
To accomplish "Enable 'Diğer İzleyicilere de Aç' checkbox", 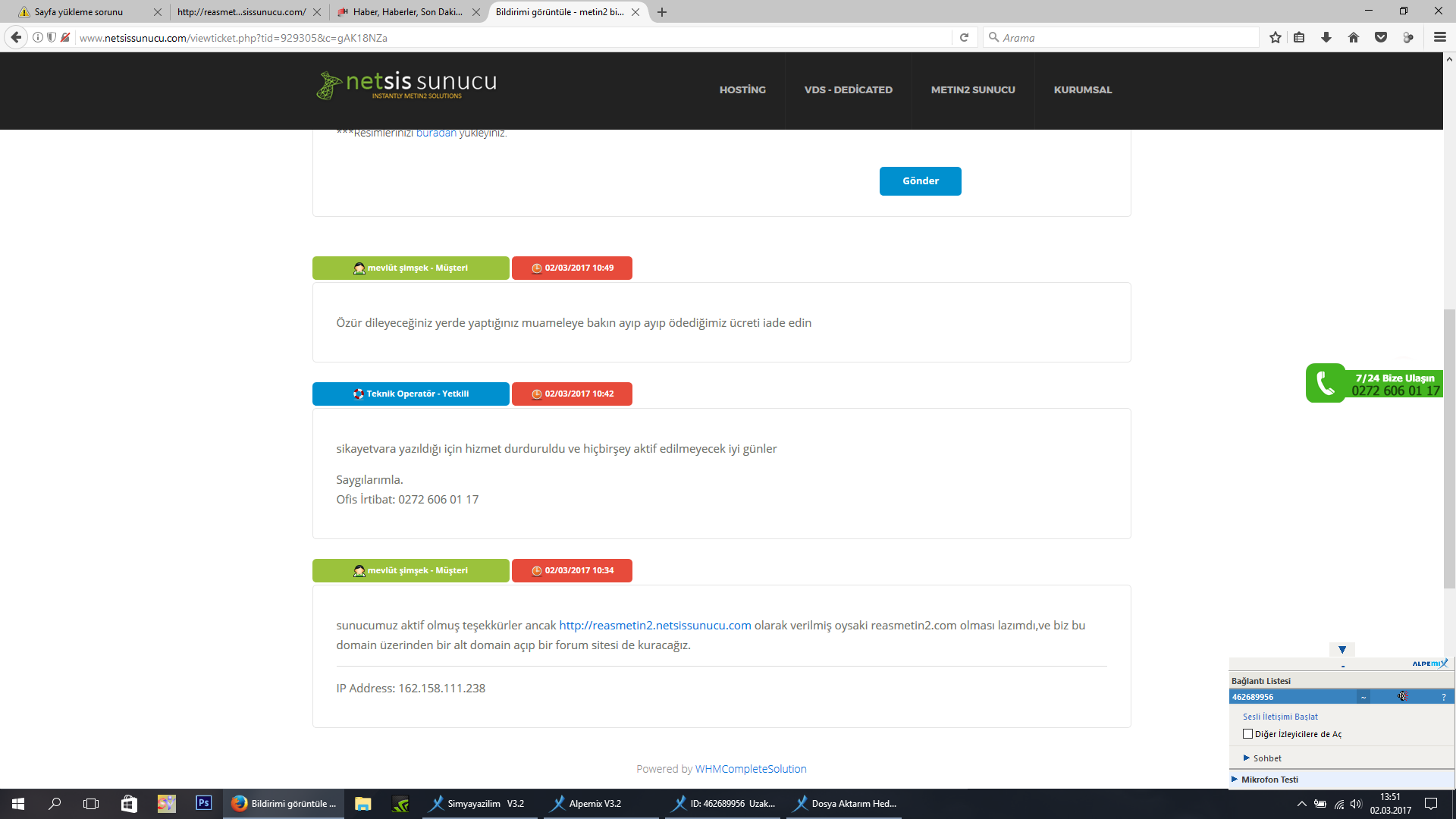I will [x=1247, y=734].
